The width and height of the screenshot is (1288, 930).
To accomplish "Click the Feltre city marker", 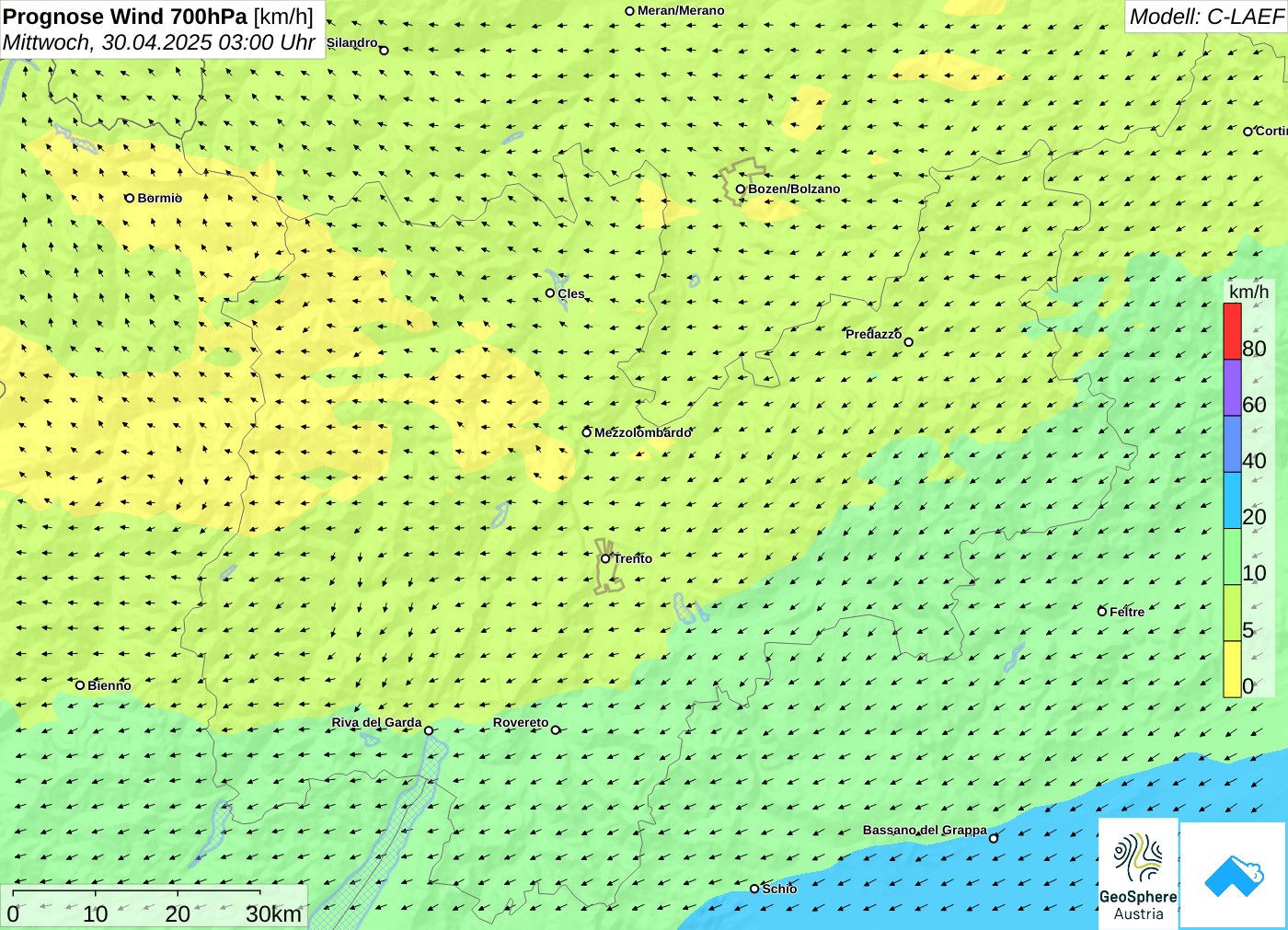I will 1102,612.
